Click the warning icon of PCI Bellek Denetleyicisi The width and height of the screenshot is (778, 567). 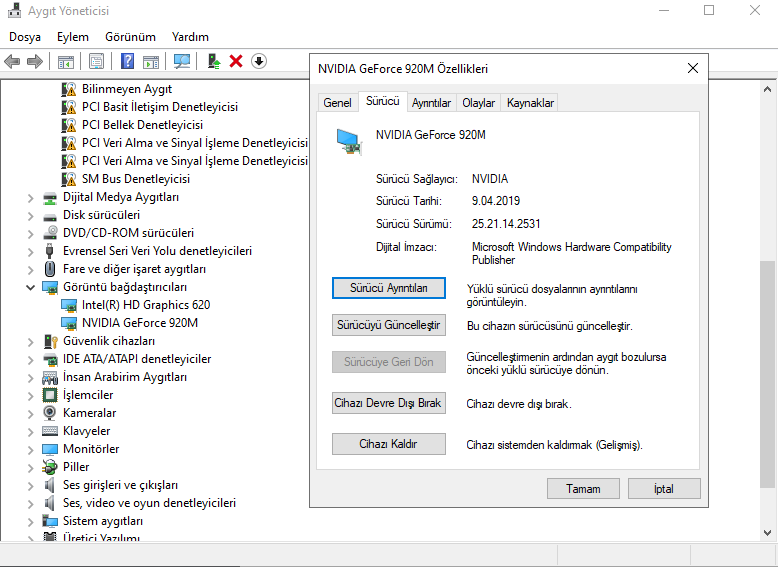68,125
